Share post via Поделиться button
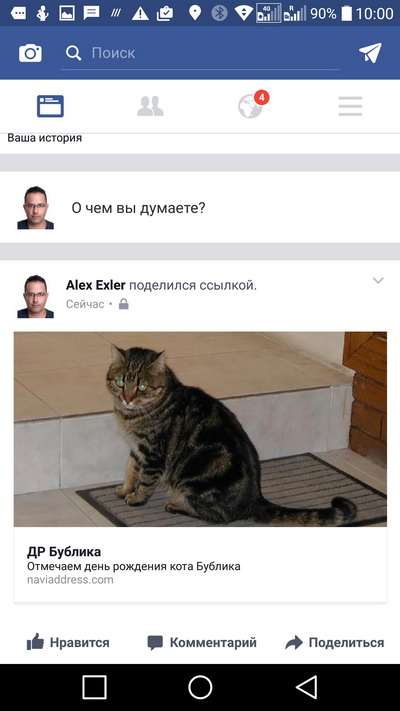 335,642
